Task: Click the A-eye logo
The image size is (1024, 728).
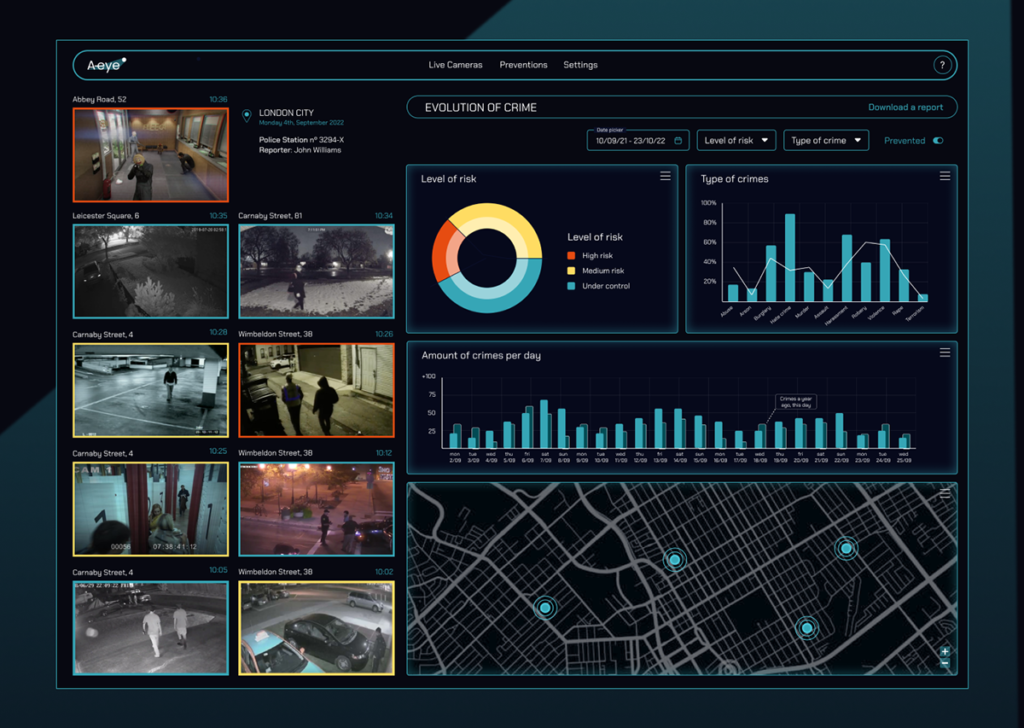Action: pos(106,65)
